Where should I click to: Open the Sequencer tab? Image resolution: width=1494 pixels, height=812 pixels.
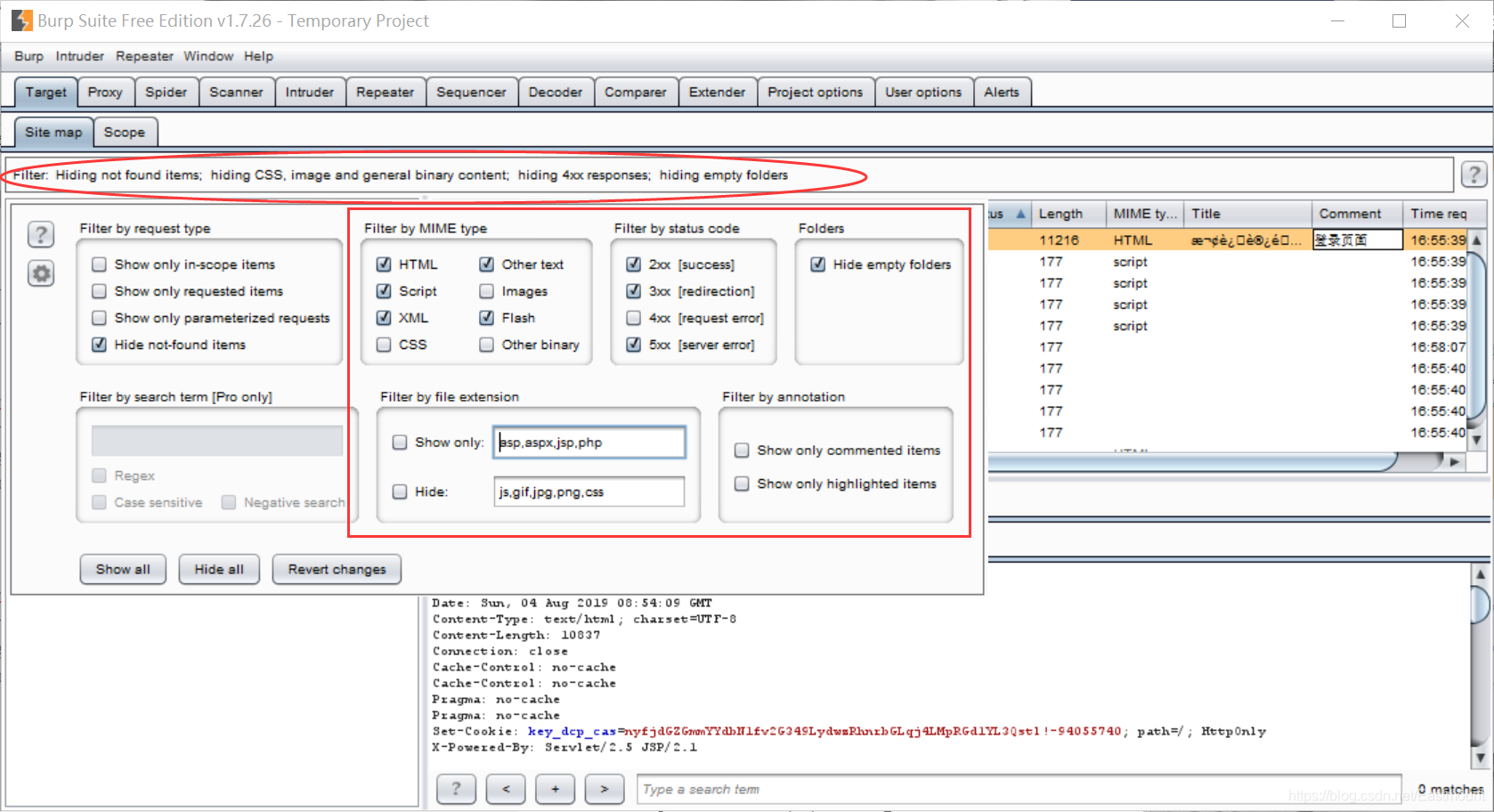click(471, 92)
